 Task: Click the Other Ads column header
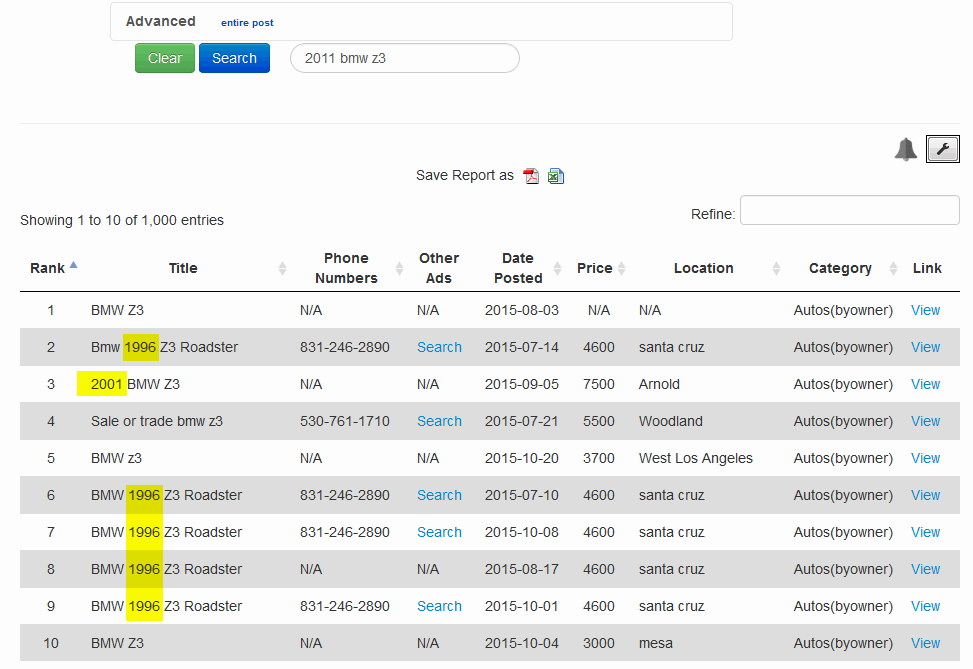[439, 268]
